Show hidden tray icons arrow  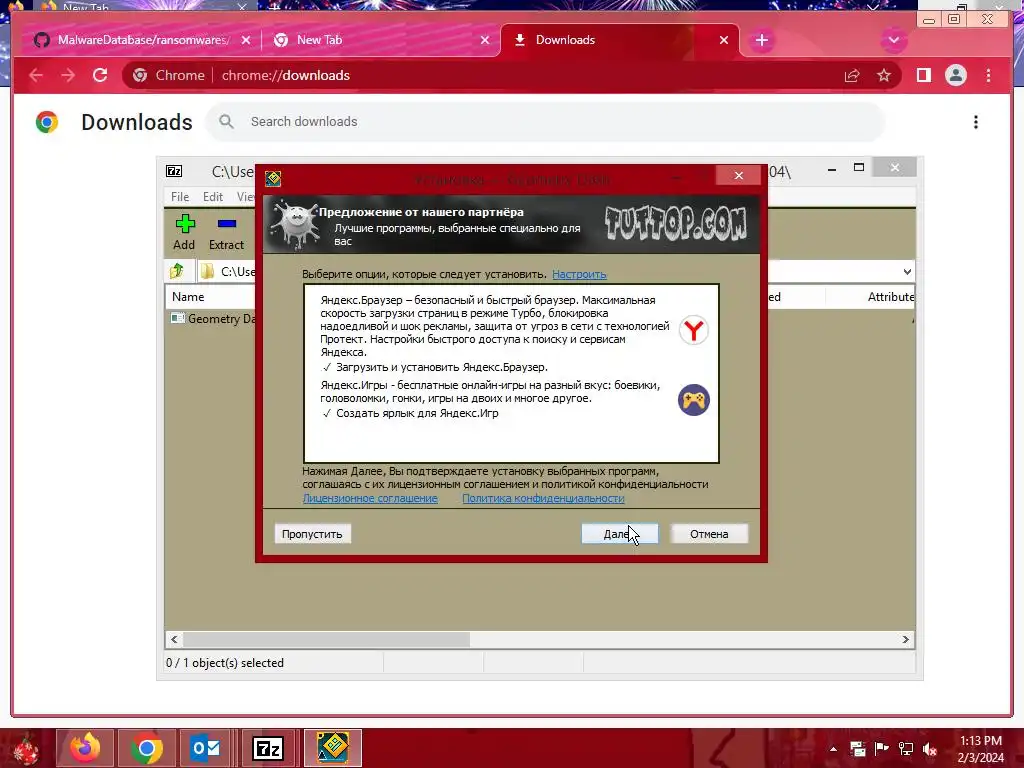tap(833, 749)
